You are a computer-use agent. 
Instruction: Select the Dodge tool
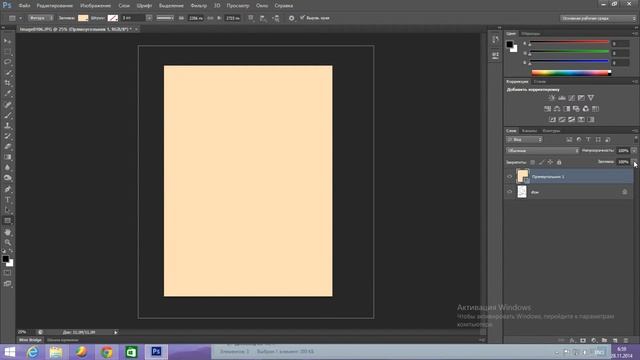[x=7, y=178]
